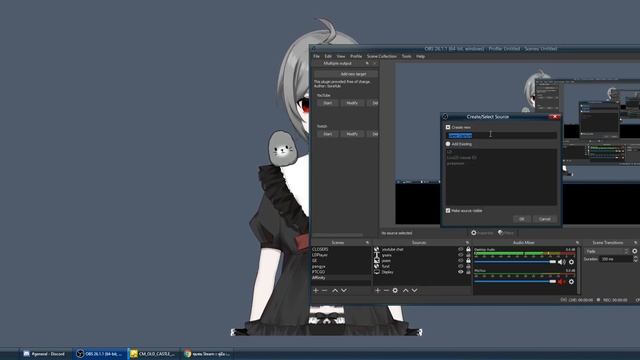Open the Profile menu
This screenshot has width=640, height=360.
click(356, 56)
